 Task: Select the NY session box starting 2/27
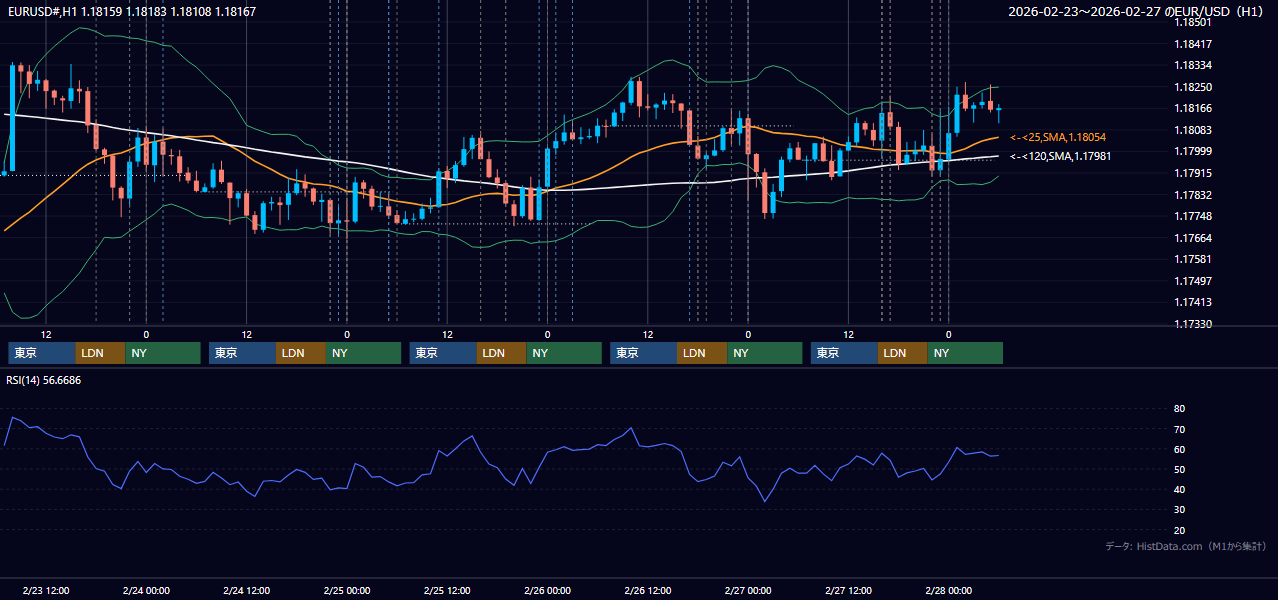(x=965, y=353)
